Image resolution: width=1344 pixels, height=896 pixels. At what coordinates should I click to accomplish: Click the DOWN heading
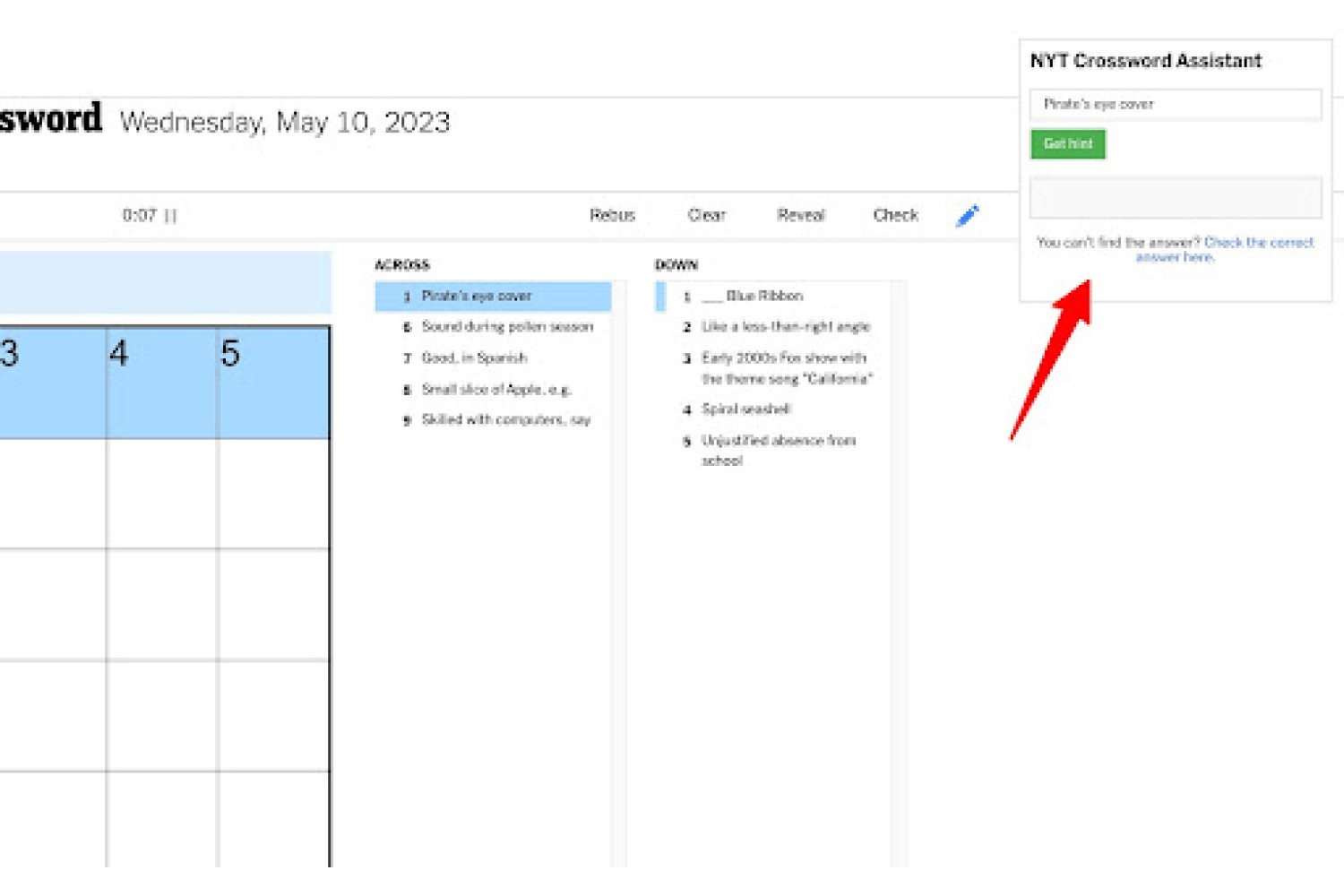tap(676, 265)
